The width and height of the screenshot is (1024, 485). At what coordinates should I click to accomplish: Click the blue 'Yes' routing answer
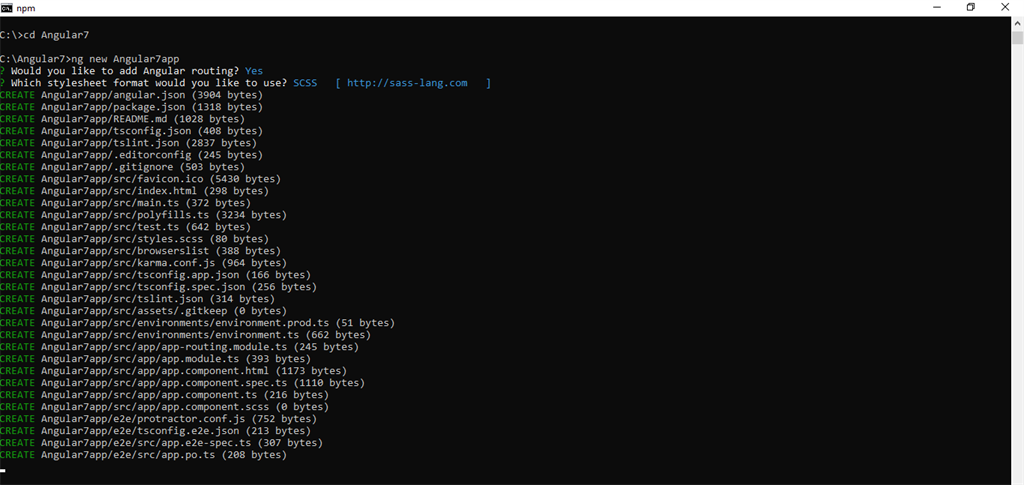(254, 70)
